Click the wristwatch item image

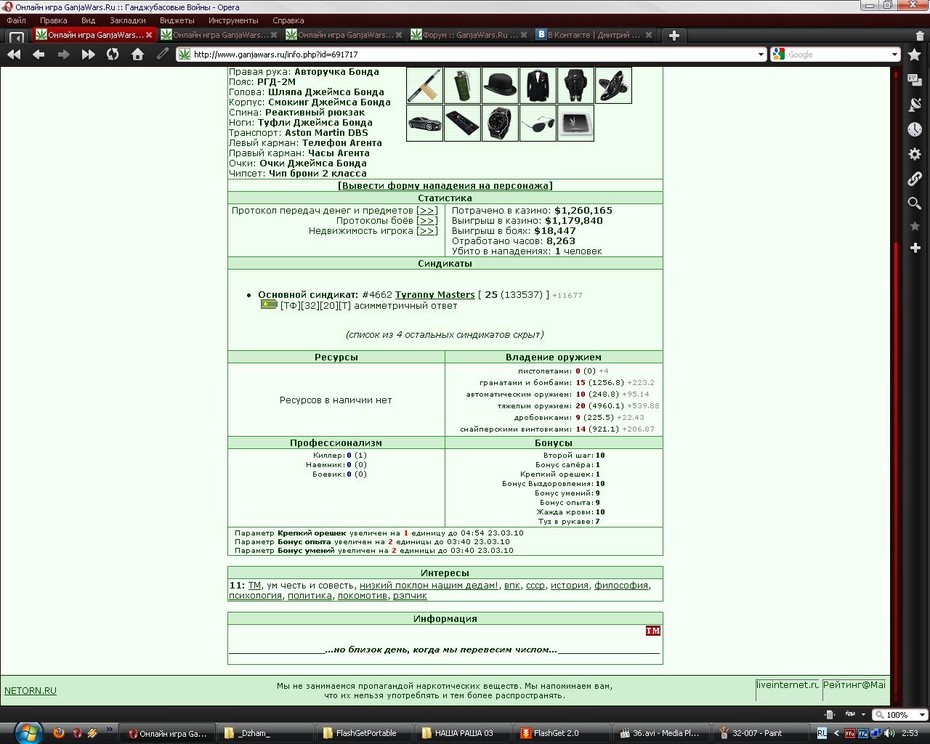tap(500, 123)
